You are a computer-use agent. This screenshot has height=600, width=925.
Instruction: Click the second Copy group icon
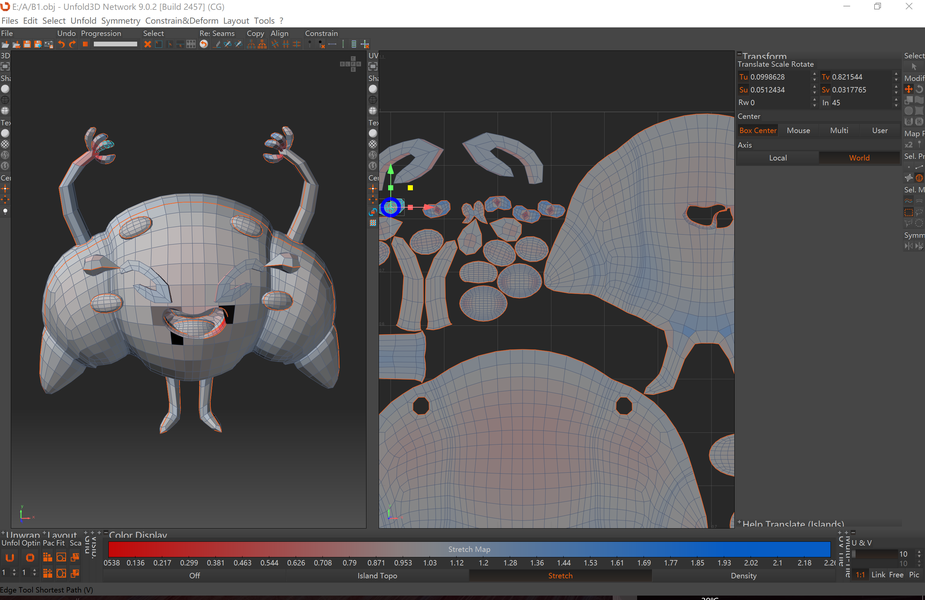262,44
